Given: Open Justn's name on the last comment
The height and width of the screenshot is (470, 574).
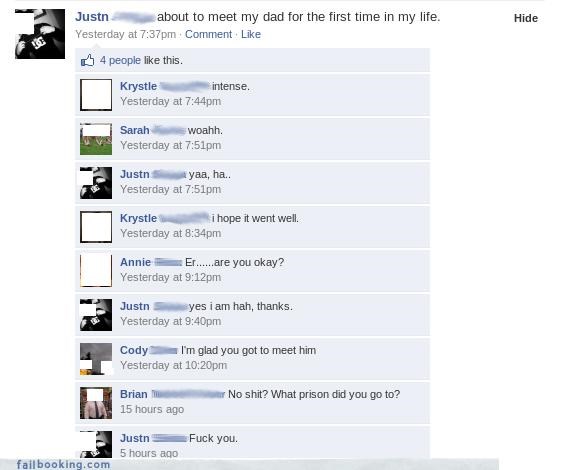Looking at the screenshot, I should coord(134,438).
